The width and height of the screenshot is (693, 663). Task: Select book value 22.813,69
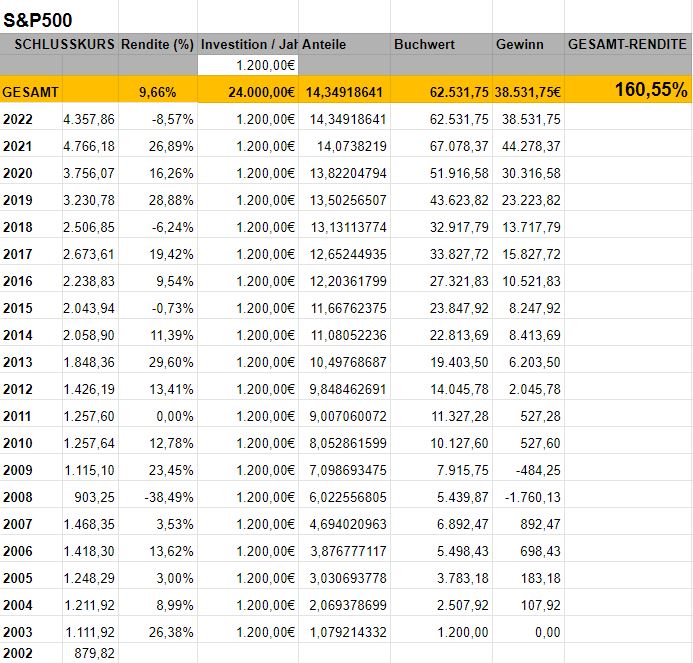(459, 335)
